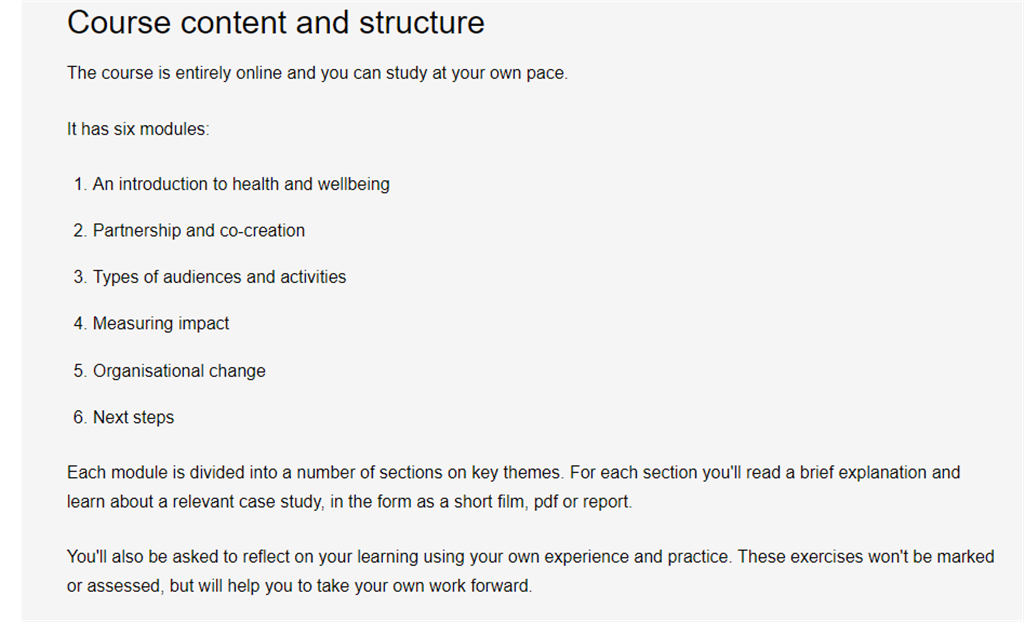Click the heading Course content and structure
Image resolution: width=1024 pixels, height=622 pixels.
tap(276, 23)
